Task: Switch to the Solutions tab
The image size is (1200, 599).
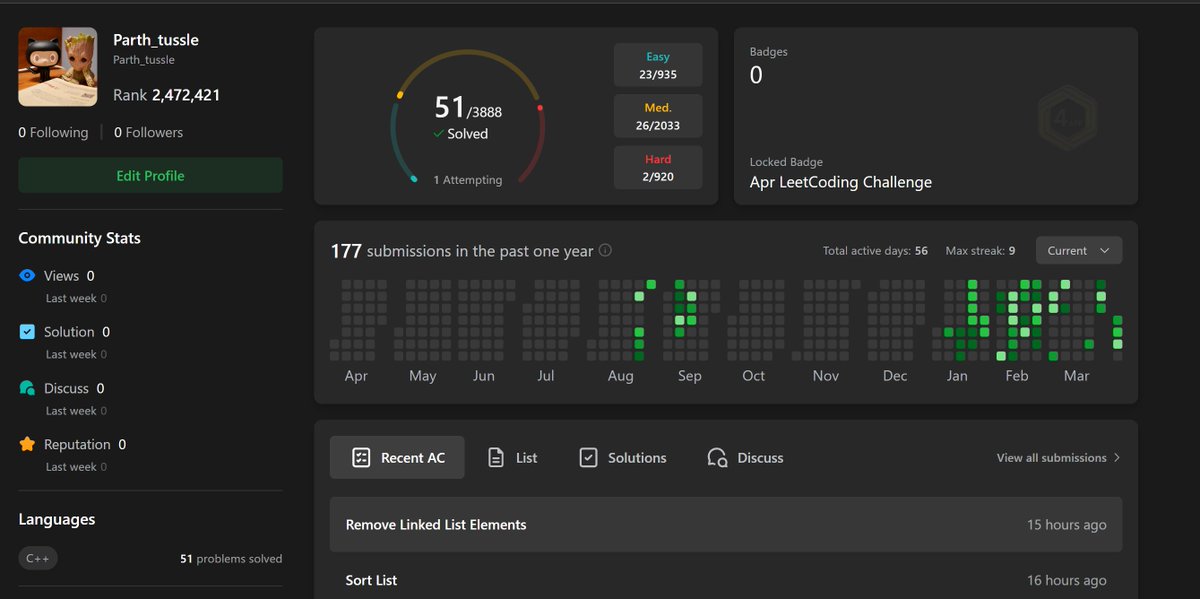Action: coord(623,457)
